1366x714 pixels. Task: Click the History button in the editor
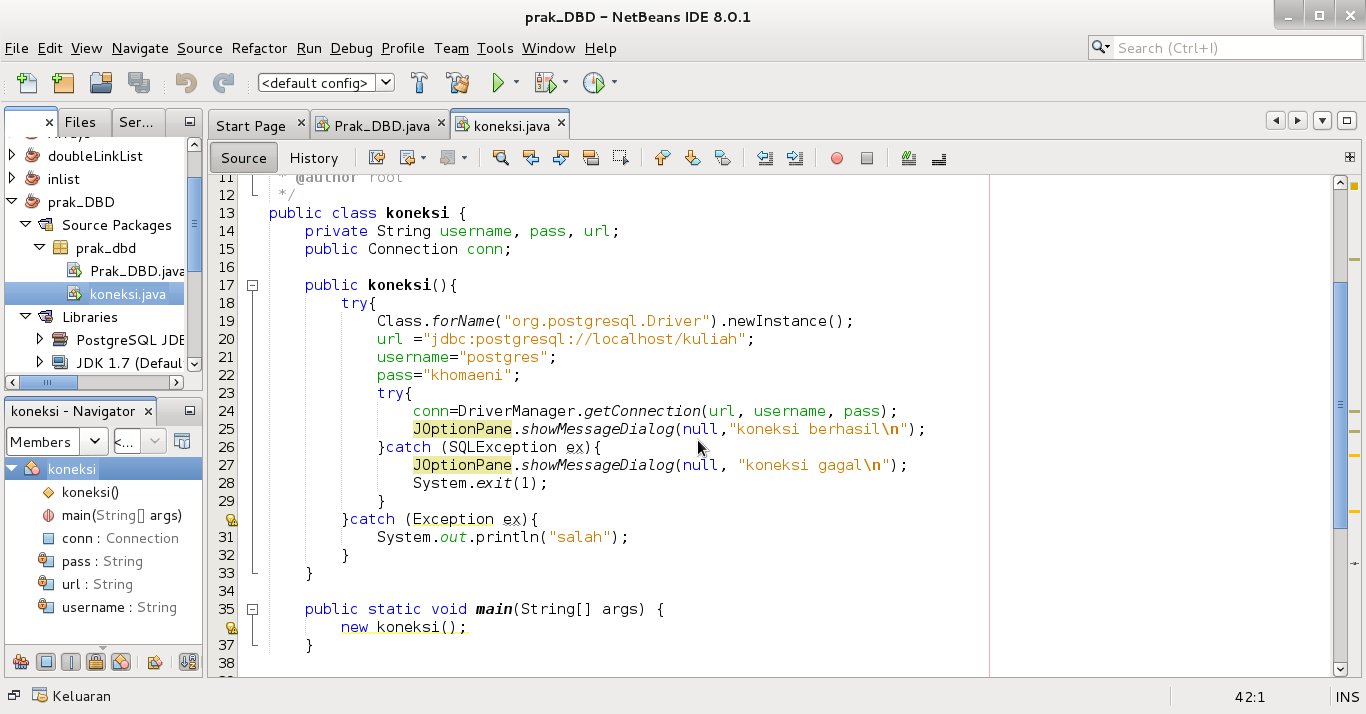coord(314,157)
